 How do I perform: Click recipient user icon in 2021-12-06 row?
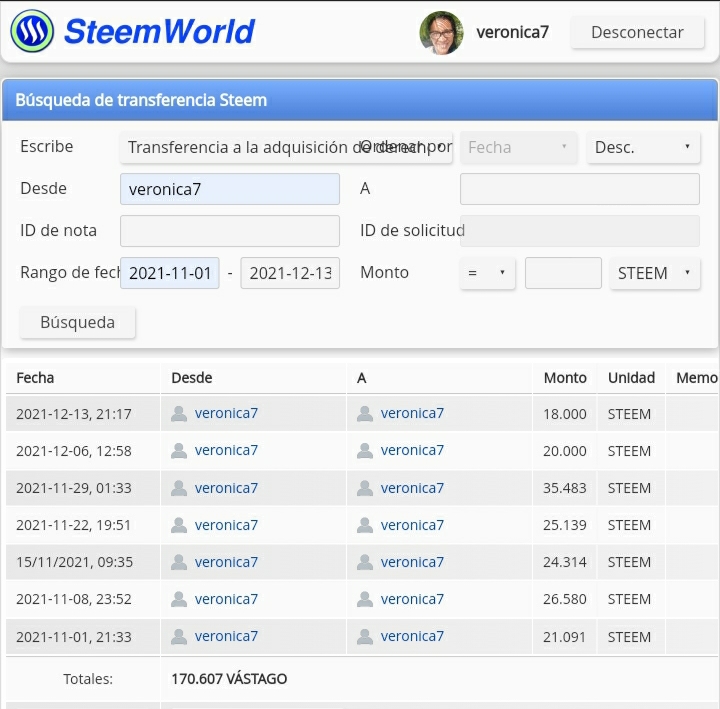click(365, 451)
